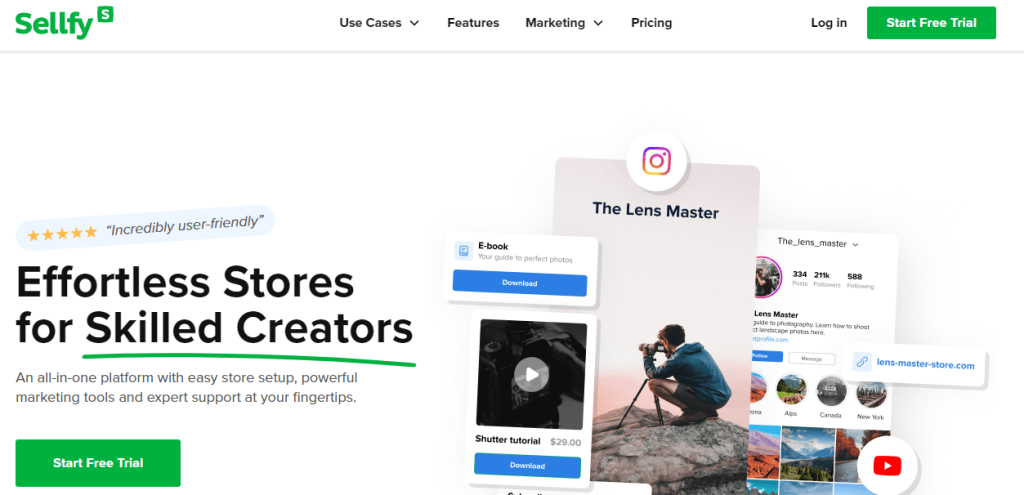This screenshot has height=495, width=1024.
Task: Open the Features menu item
Action: click(x=473, y=23)
